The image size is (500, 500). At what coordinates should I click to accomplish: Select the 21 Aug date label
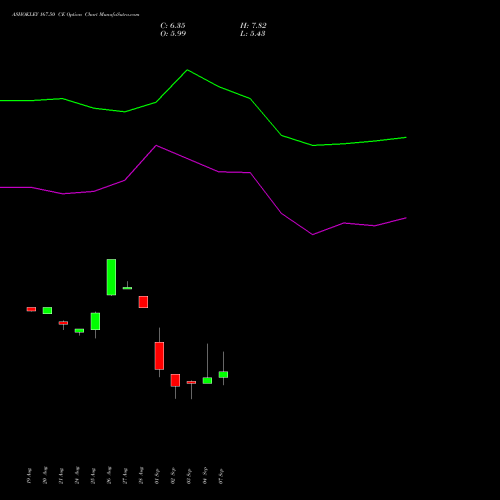61,476
